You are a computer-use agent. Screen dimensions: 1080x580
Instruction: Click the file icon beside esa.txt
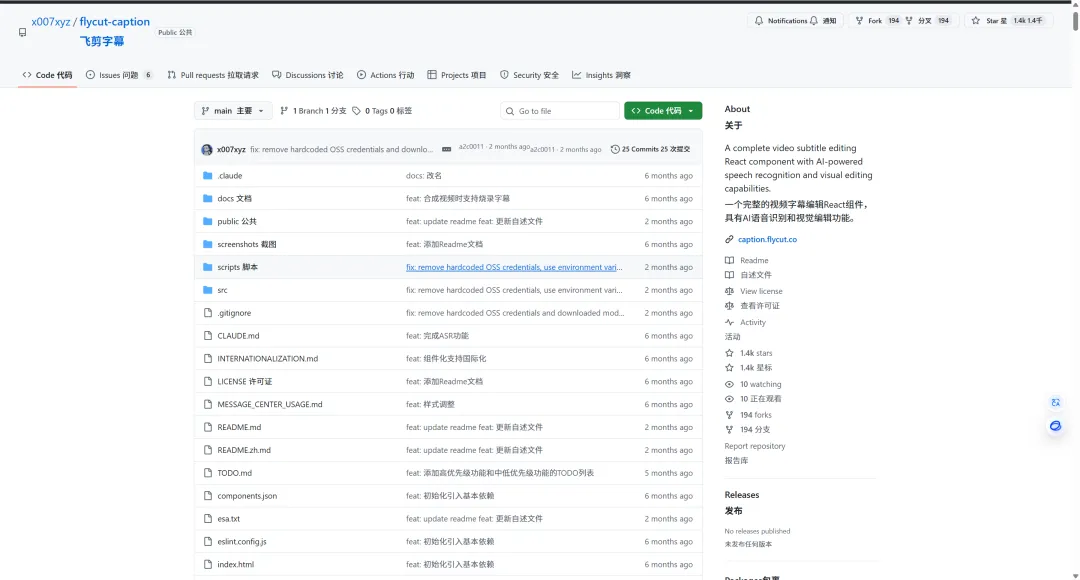coord(207,519)
